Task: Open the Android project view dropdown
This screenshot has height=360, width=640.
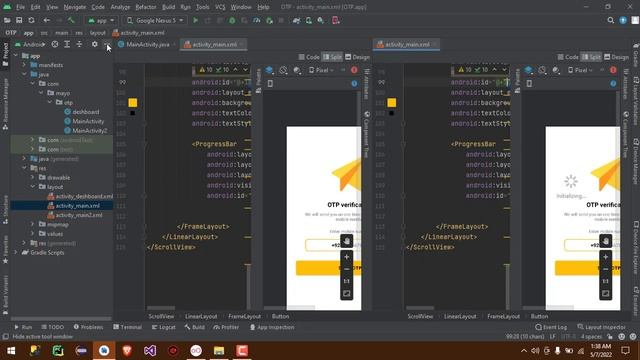Action: (x=30, y=44)
